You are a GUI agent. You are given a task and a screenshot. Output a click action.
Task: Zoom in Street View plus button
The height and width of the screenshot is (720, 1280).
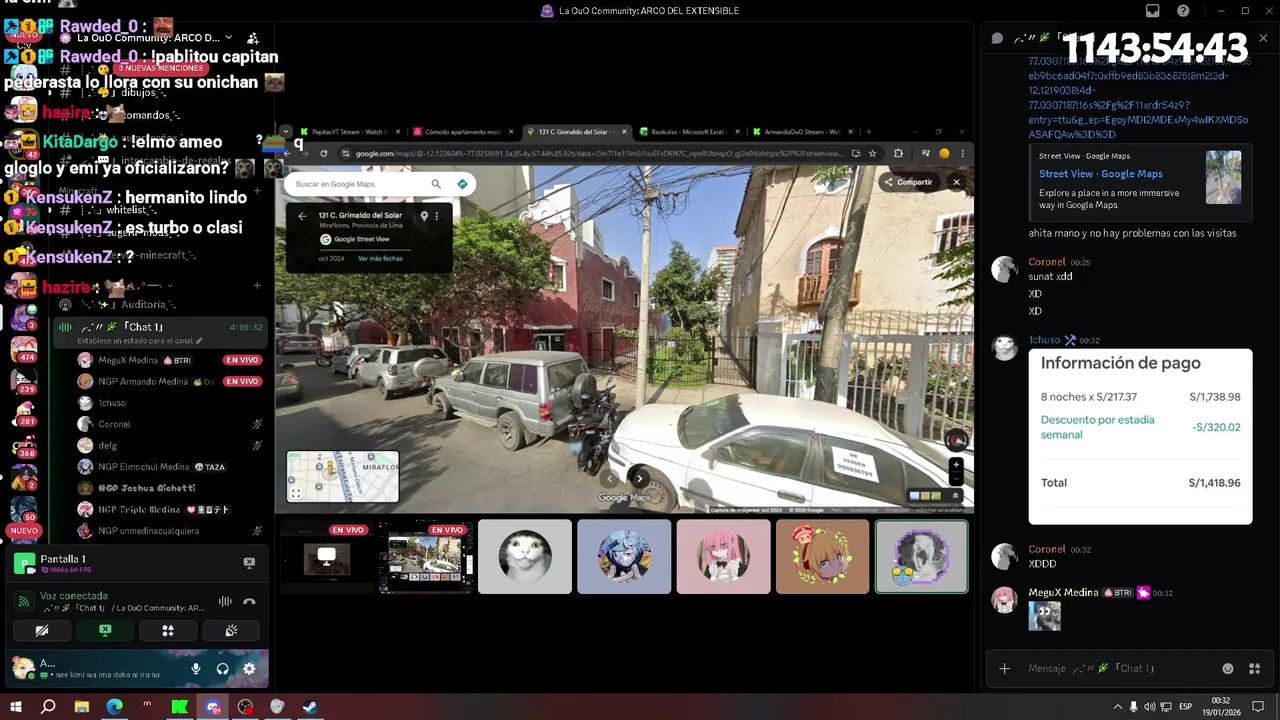(x=956, y=465)
